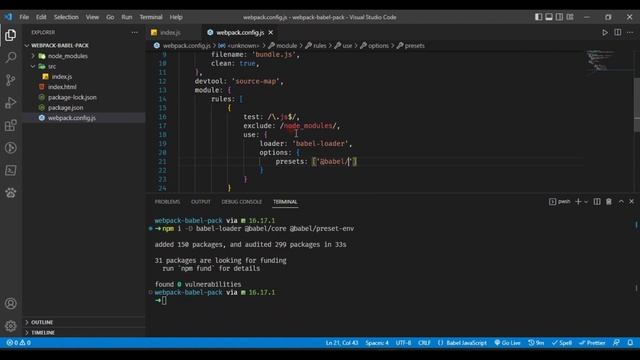Open Customize Layout icon
This screenshot has width=640, height=360.
click(x=570, y=17)
